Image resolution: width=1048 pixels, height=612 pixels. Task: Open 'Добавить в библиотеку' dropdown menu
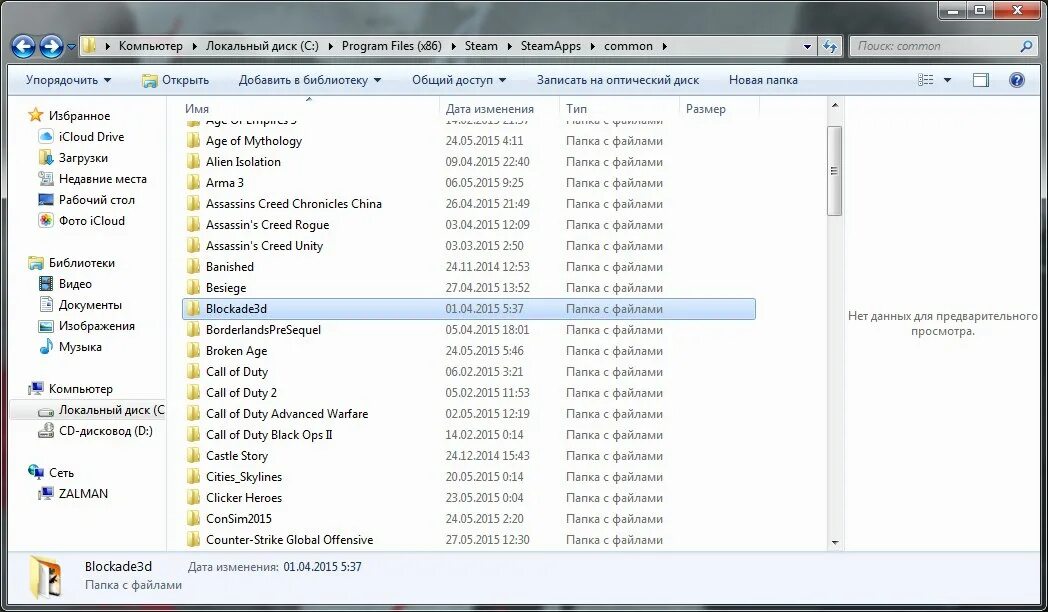[310, 80]
